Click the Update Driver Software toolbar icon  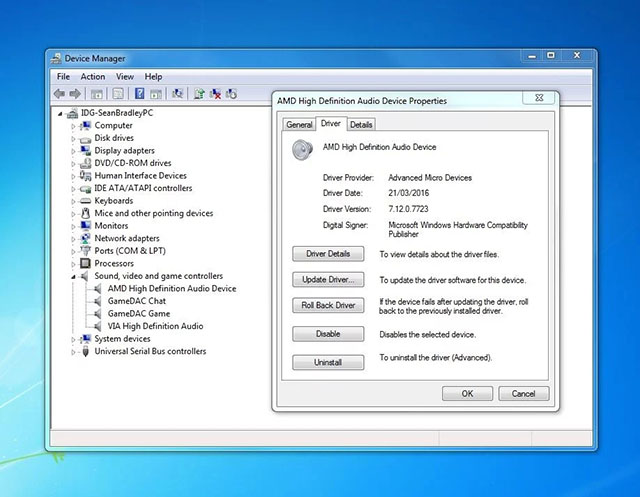click(x=199, y=94)
